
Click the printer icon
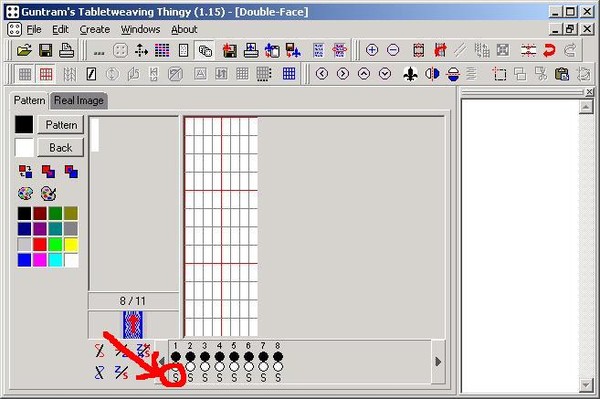[66, 50]
